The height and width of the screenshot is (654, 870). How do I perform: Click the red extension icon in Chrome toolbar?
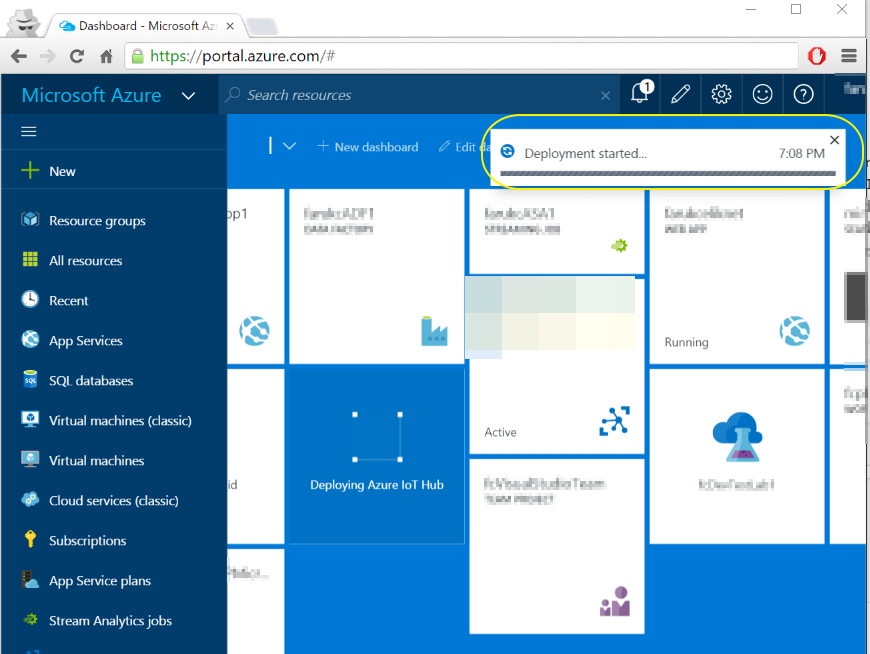816,55
